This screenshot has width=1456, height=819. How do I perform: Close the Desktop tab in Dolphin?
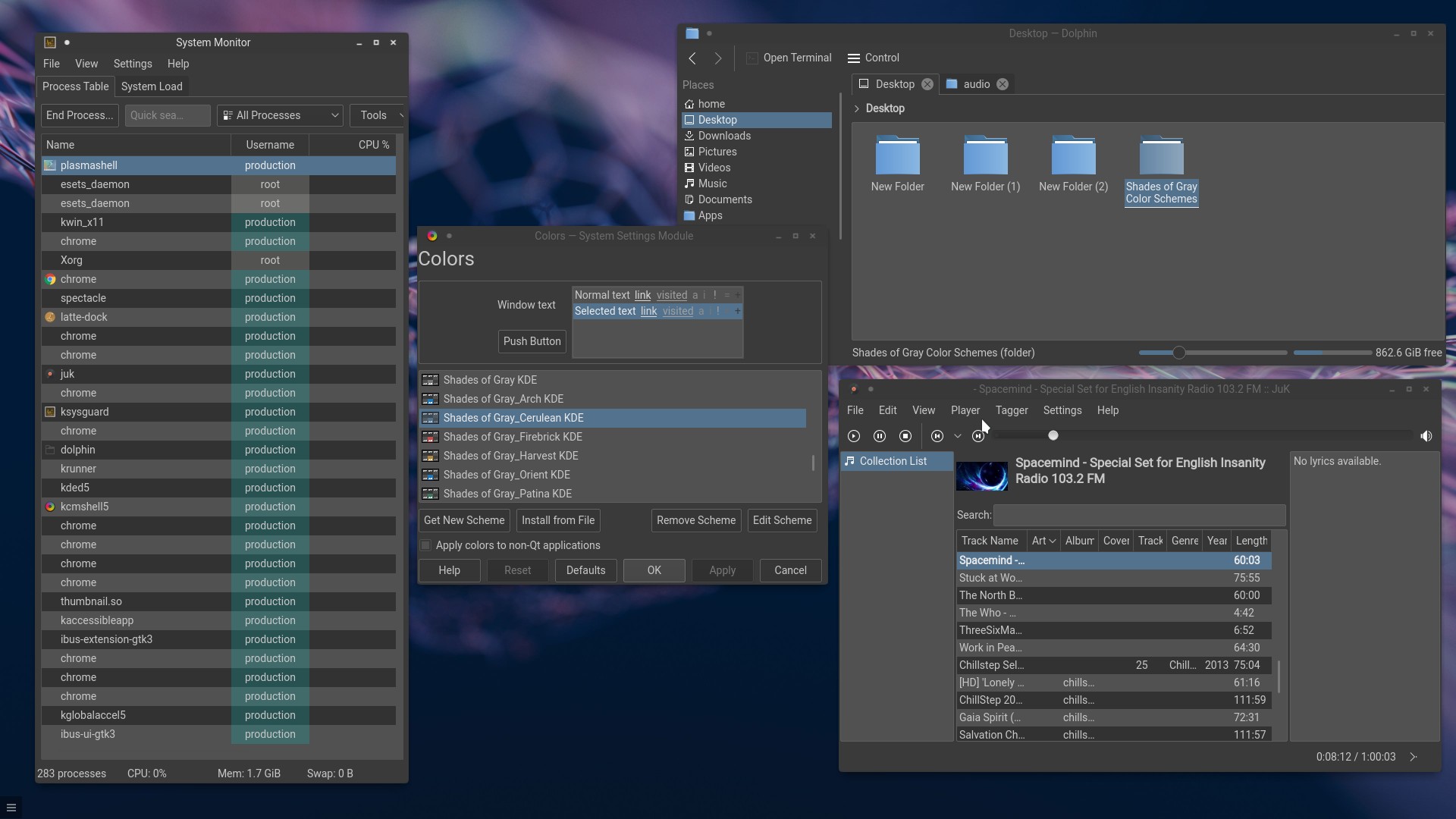(x=927, y=84)
